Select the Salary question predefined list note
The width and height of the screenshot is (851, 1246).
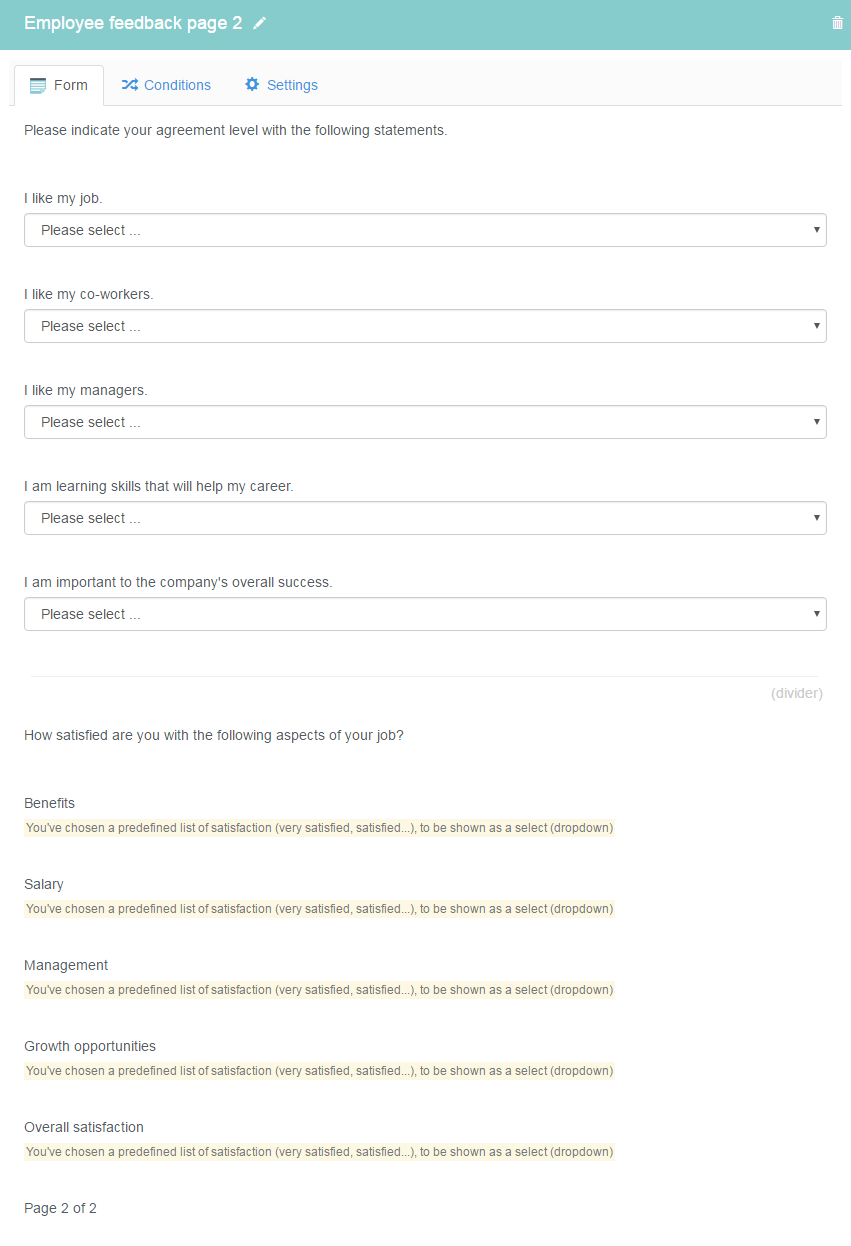click(319, 909)
